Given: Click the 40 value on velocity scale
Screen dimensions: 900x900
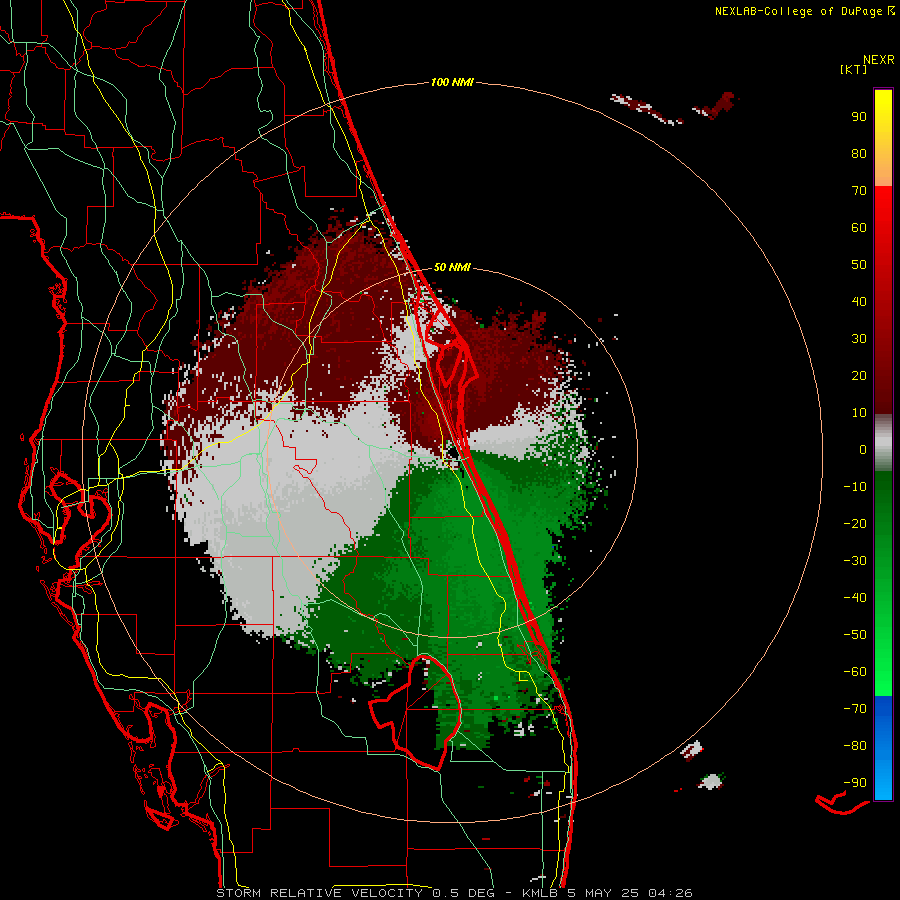Looking at the screenshot, I should click(859, 301).
